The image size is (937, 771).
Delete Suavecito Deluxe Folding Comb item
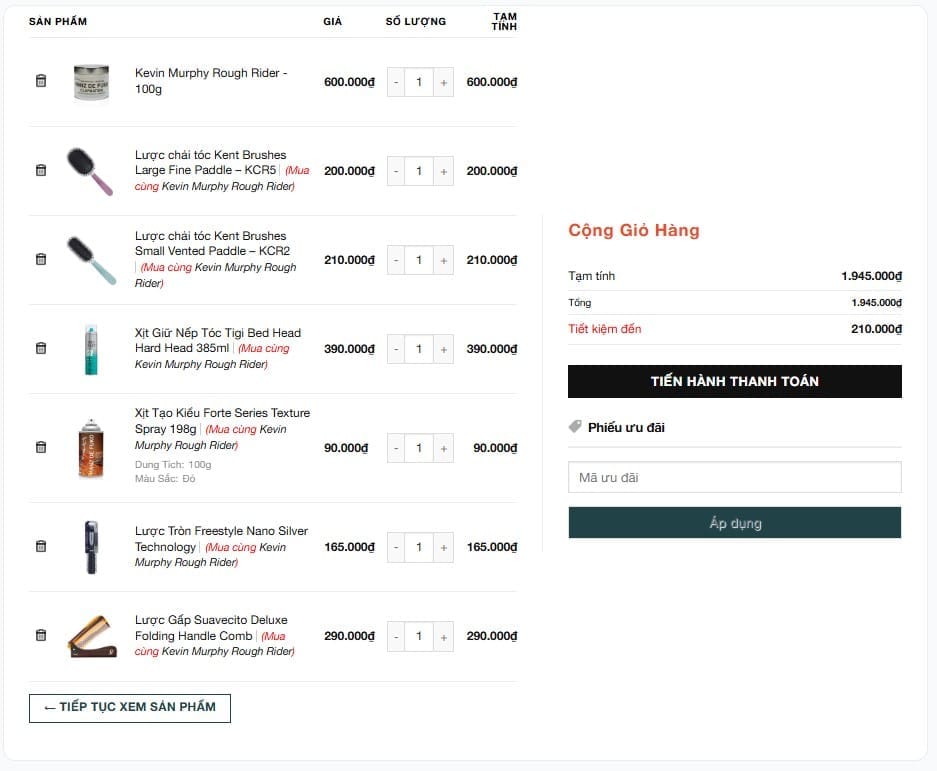[41, 635]
